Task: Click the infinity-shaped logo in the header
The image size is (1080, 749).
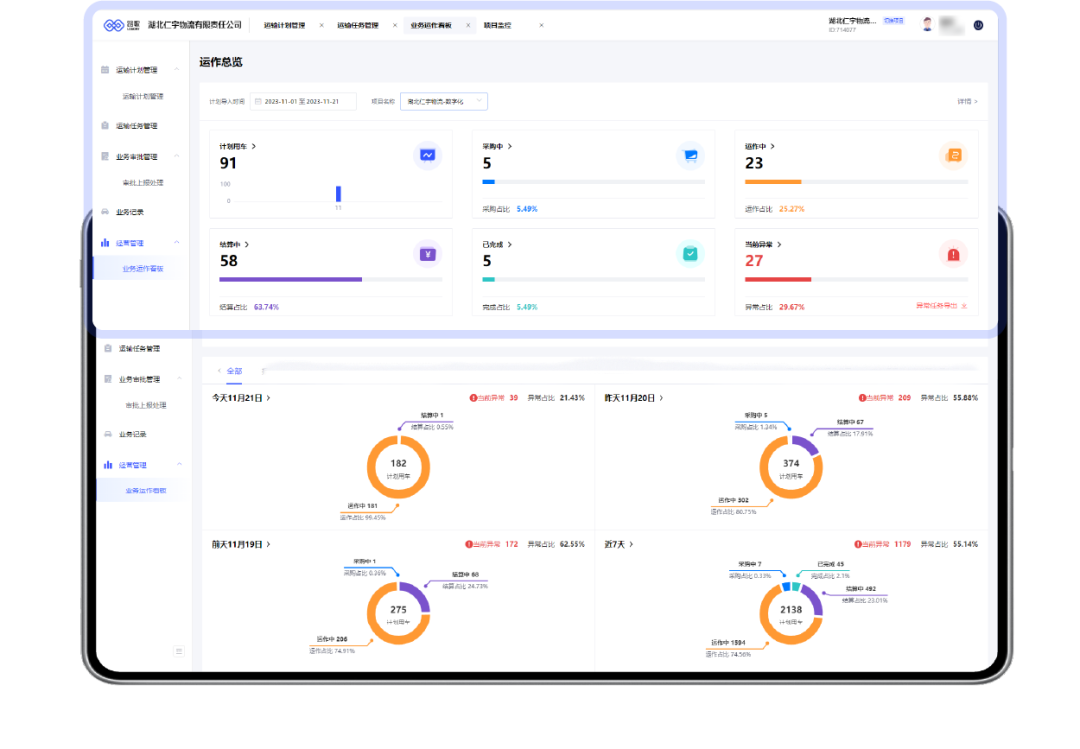Action: coord(114,25)
